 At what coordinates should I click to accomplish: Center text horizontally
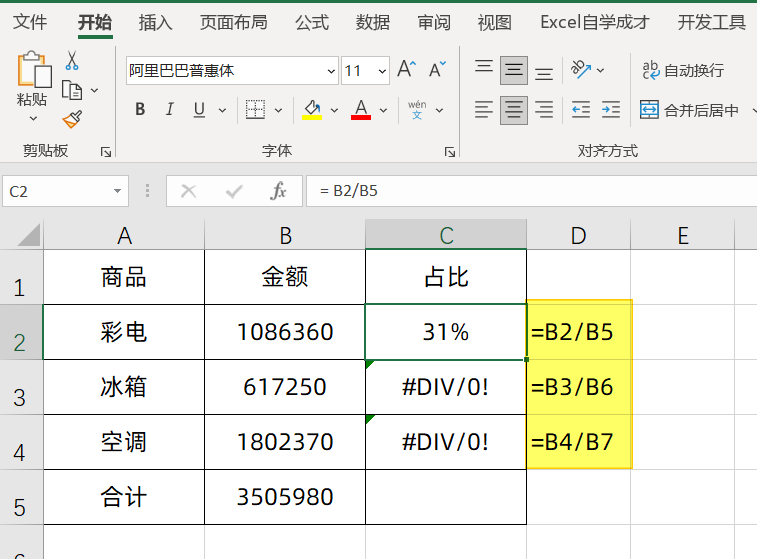click(x=514, y=110)
